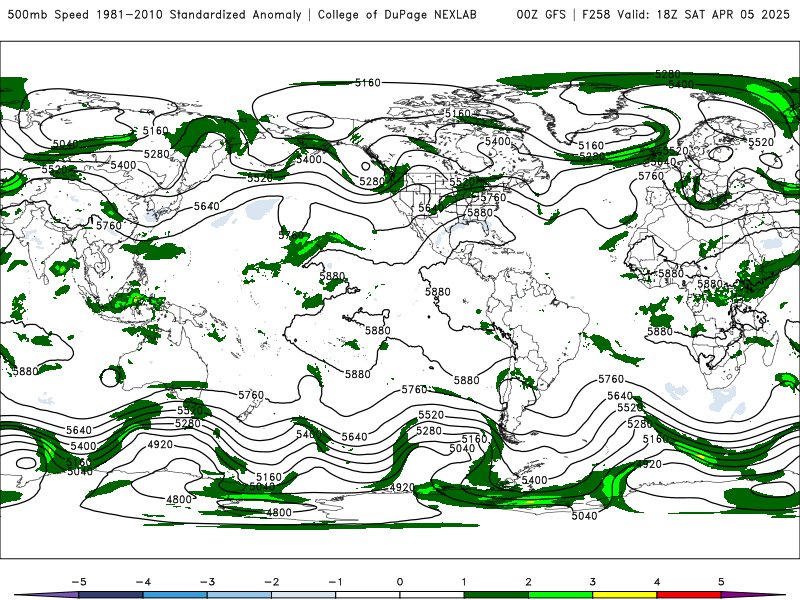Click the yellow 3 to 4 colorbar segment
This screenshot has height=600, width=800.
tap(624, 595)
